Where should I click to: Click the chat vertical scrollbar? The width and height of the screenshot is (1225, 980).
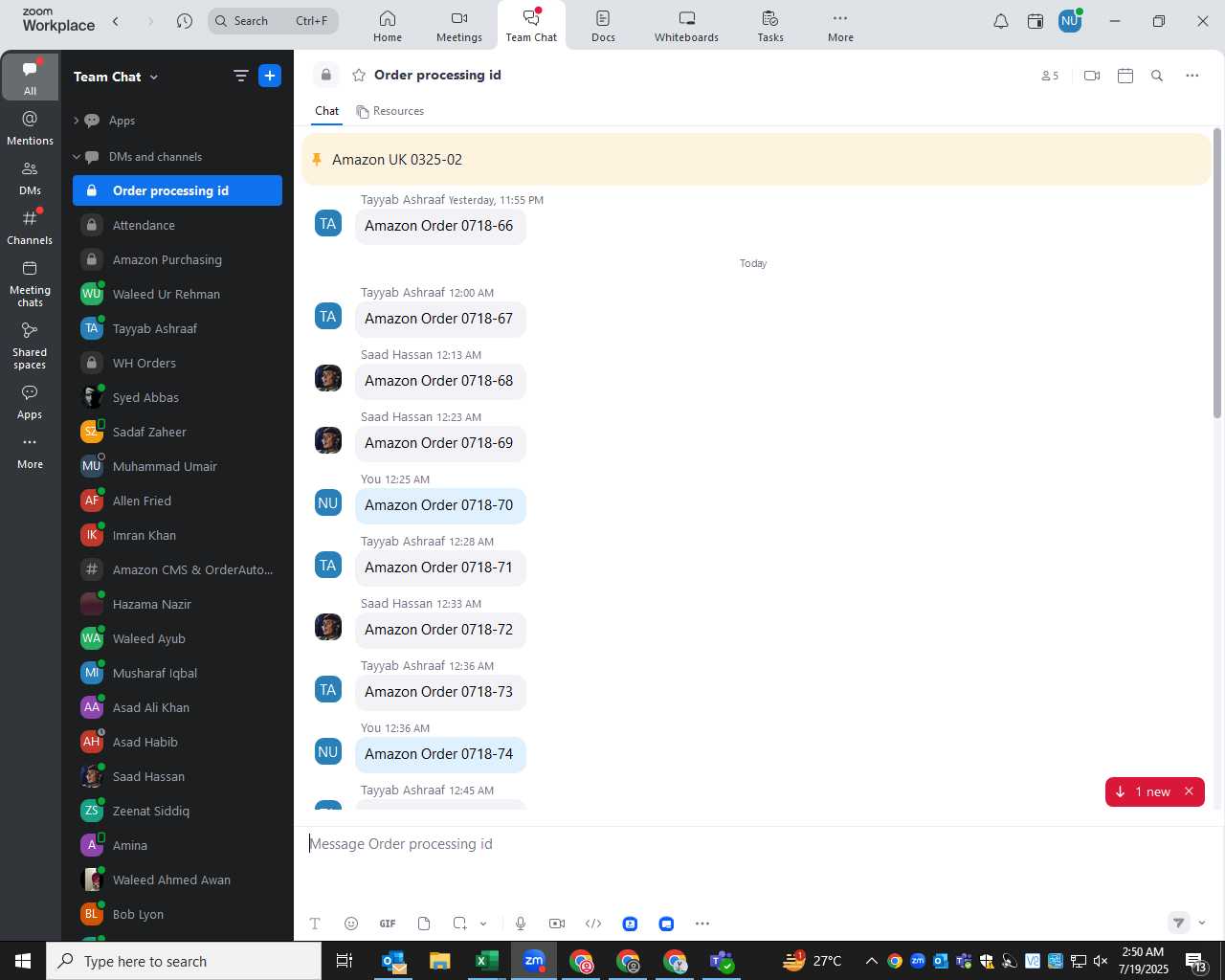click(1217, 274)
